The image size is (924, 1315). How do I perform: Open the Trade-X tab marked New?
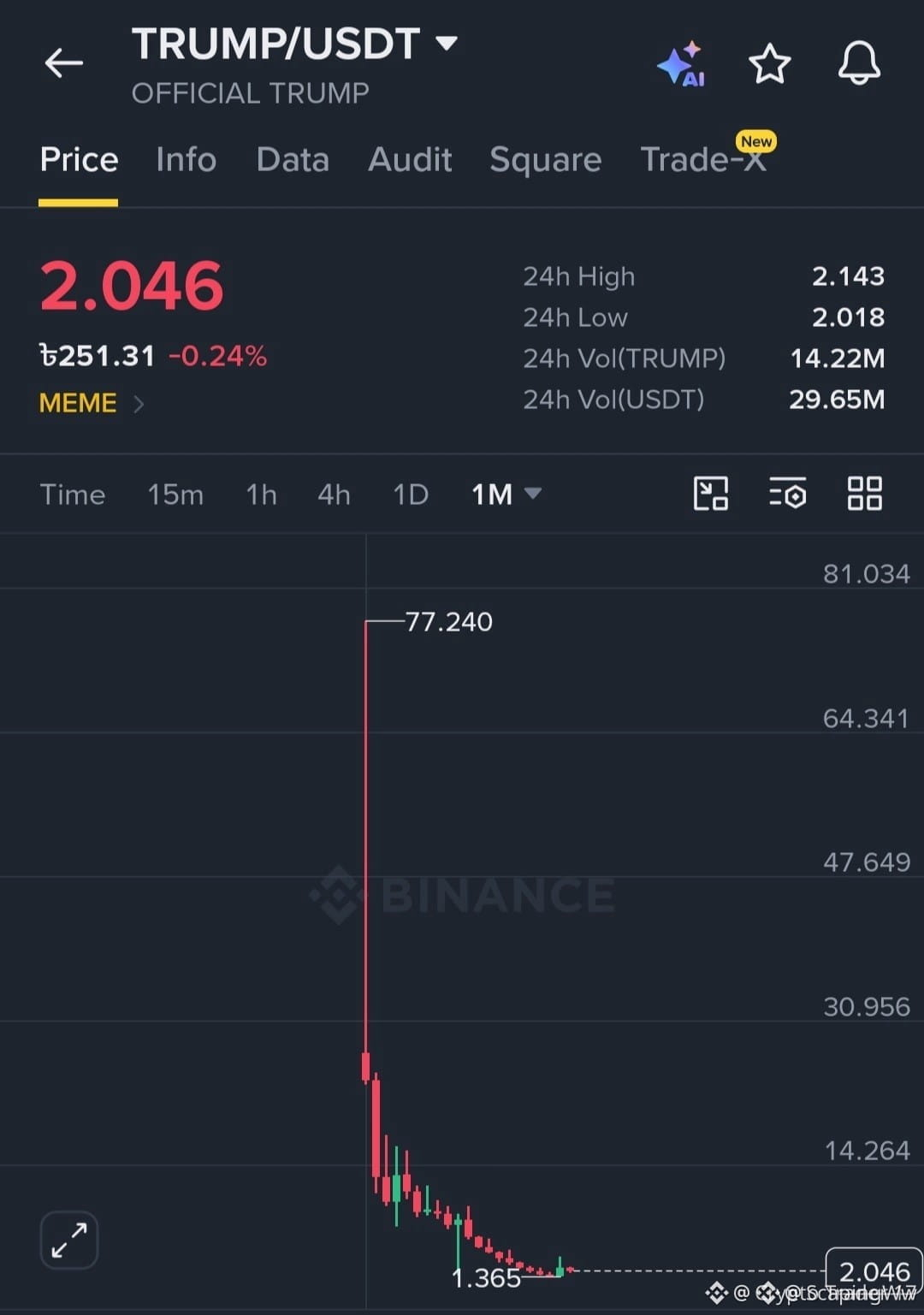(704, 157)
